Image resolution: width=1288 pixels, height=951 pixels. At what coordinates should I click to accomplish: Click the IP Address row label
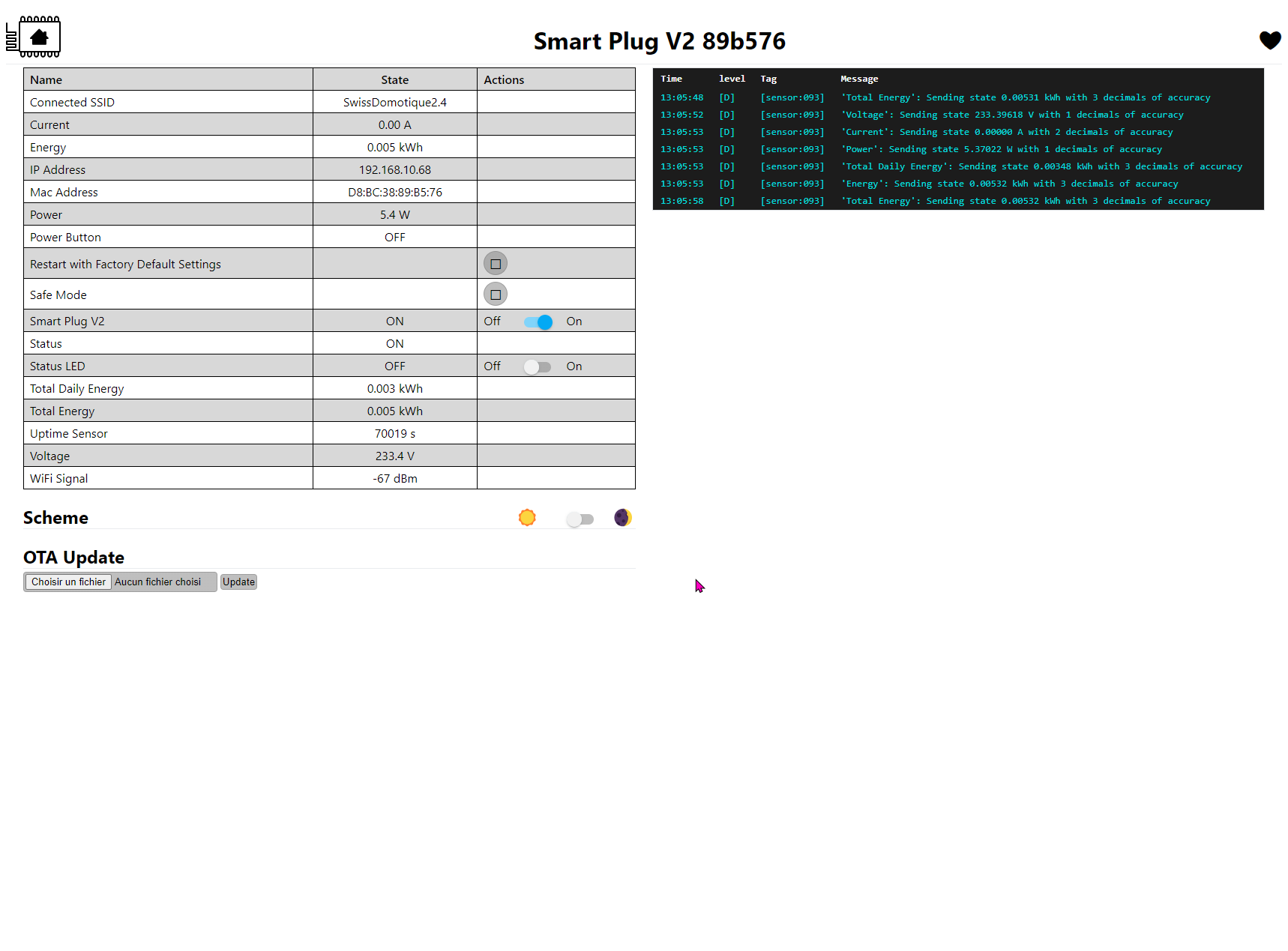click(58, 170)
